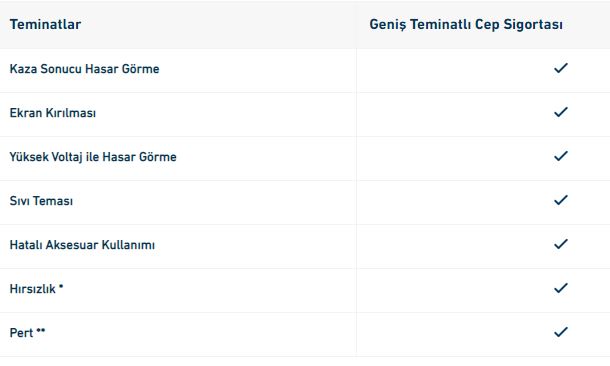Click the checkmark in the Ekran Kırılması row
This screenshot has width=610, height=366.
point(561,112)
